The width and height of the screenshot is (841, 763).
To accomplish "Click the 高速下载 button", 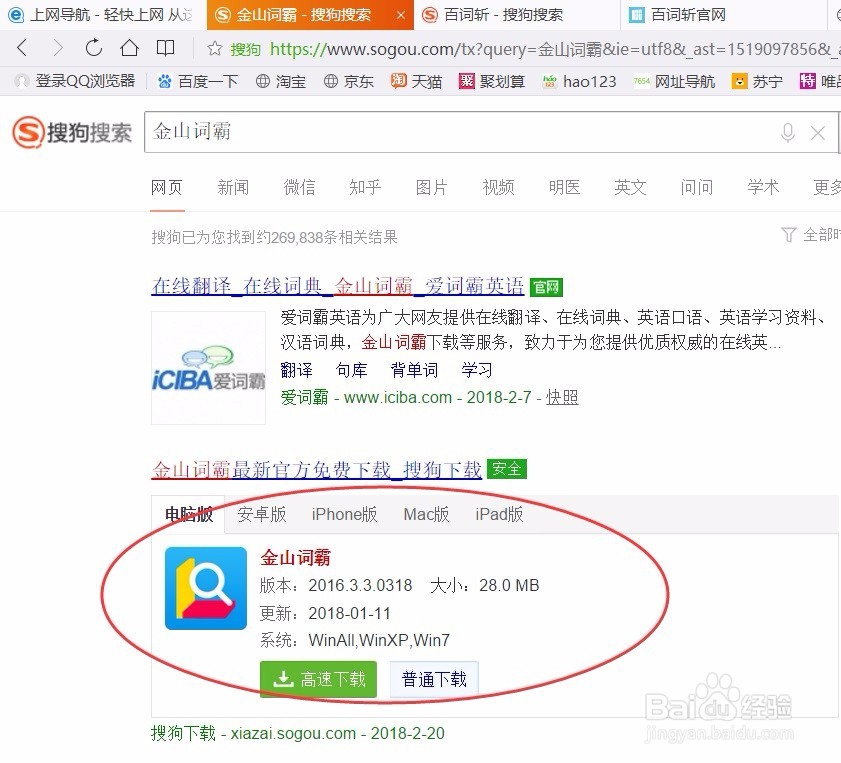I will (x=317, y=679).
